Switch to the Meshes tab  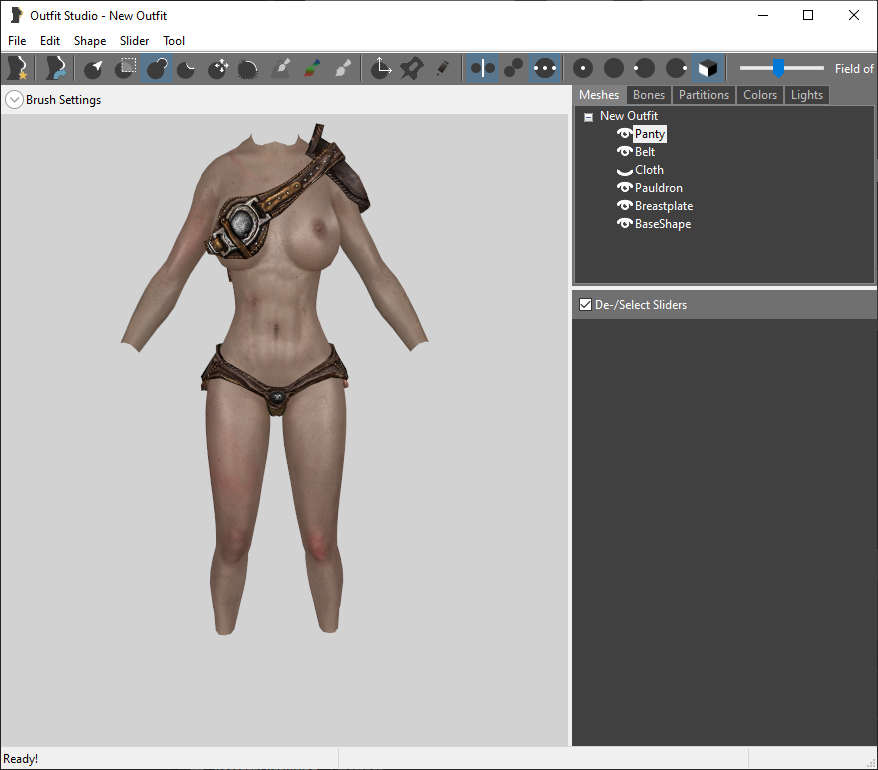pyautogui.click(x=599, y=95)
